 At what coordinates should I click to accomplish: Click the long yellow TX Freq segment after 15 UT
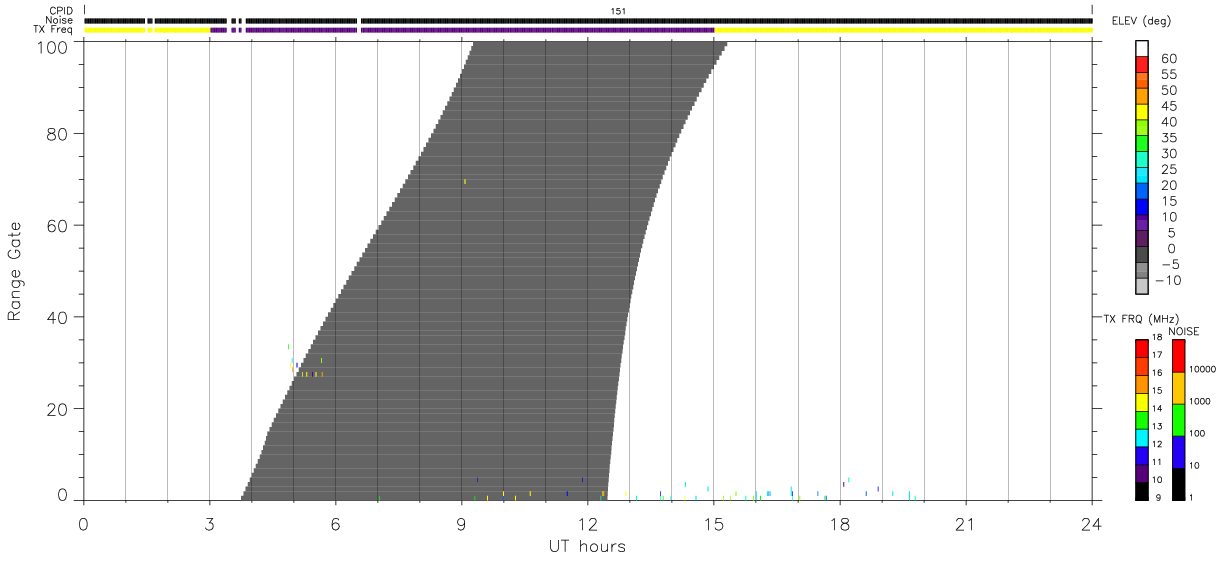903,30
